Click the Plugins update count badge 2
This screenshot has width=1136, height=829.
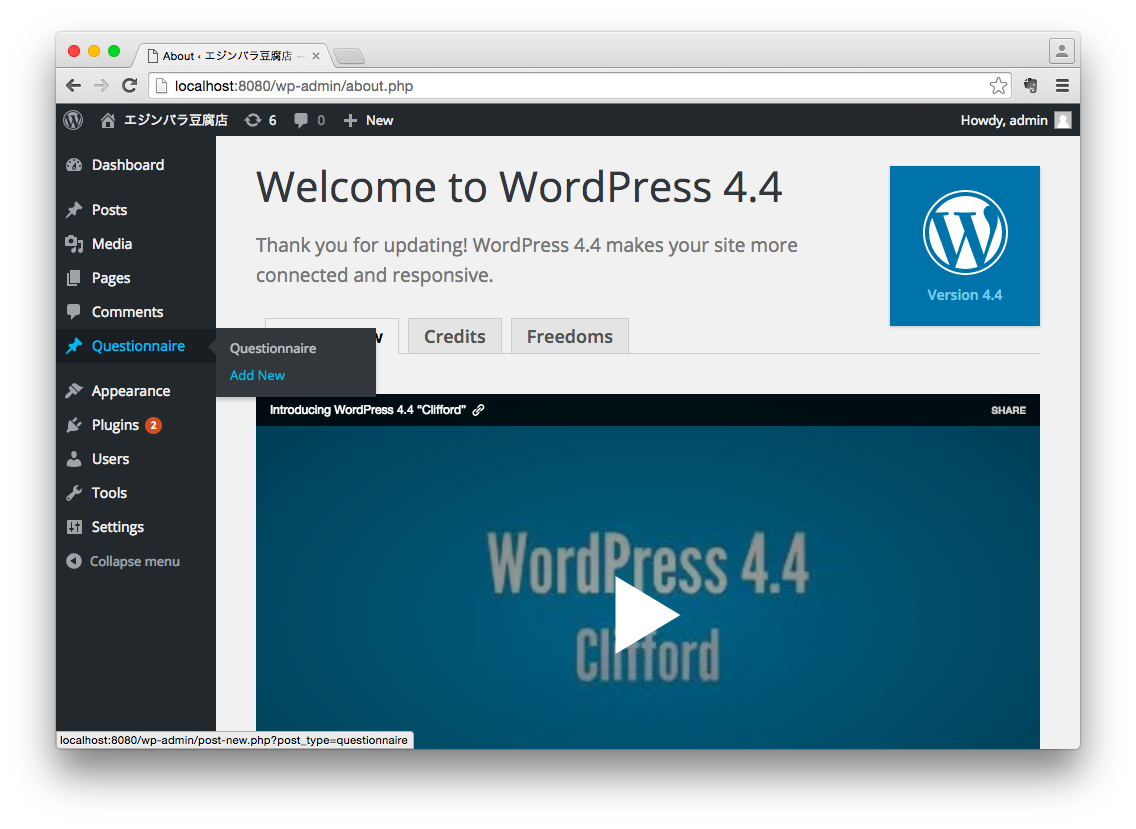tap(153, 425)
